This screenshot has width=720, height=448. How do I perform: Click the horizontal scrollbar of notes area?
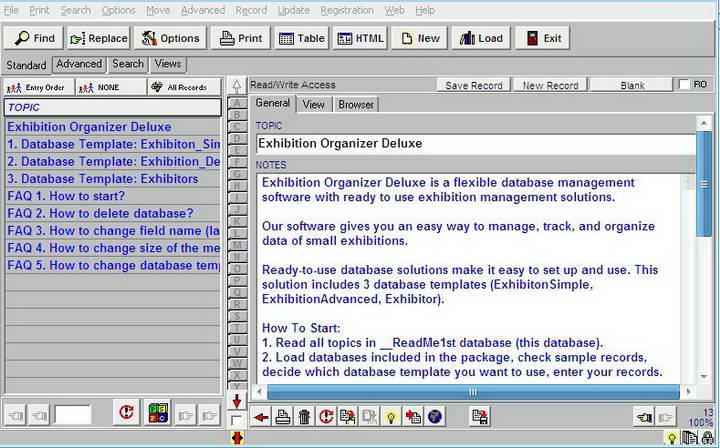point(473,392)
